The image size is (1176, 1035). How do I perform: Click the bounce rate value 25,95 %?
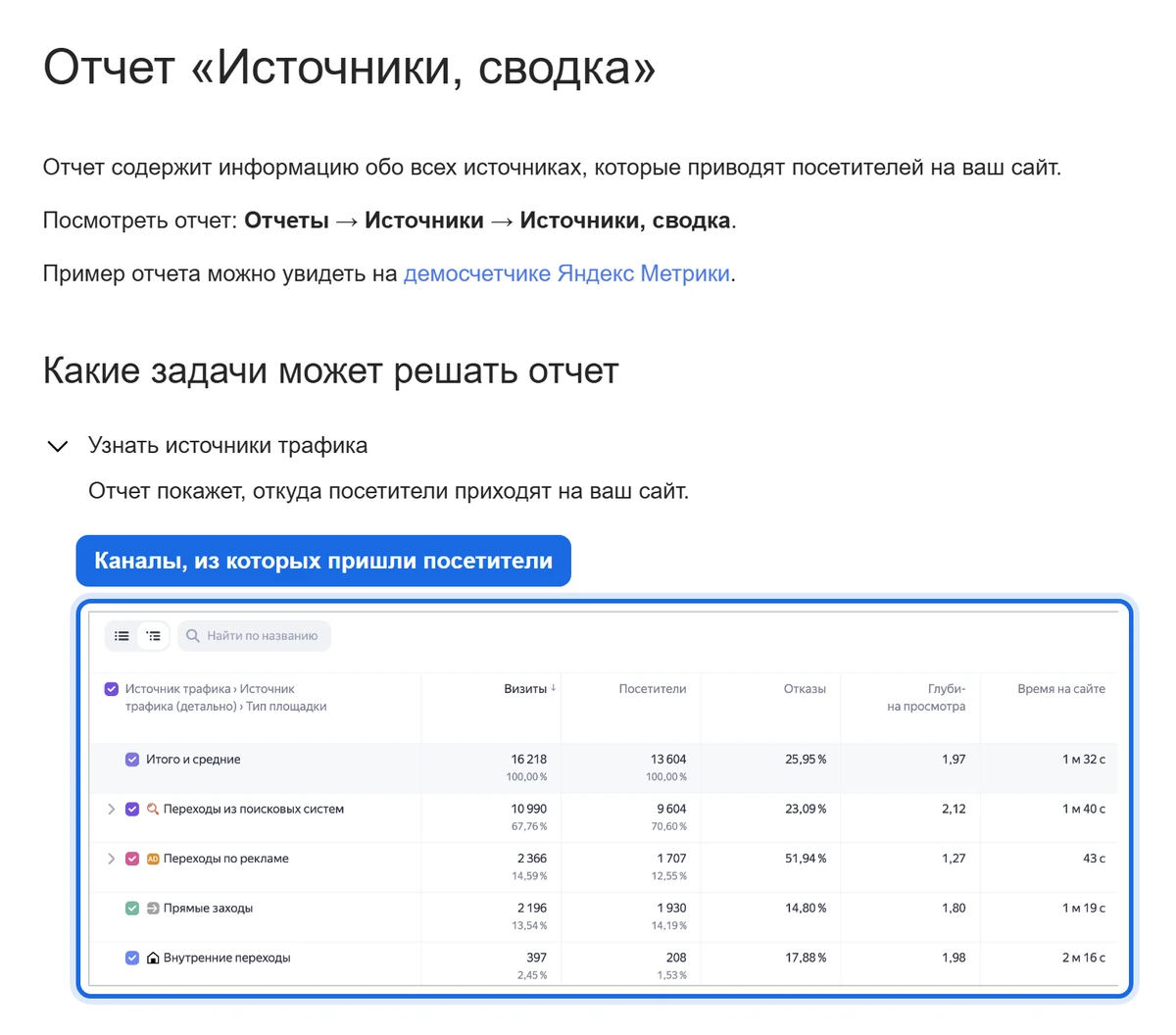point(806,760)
